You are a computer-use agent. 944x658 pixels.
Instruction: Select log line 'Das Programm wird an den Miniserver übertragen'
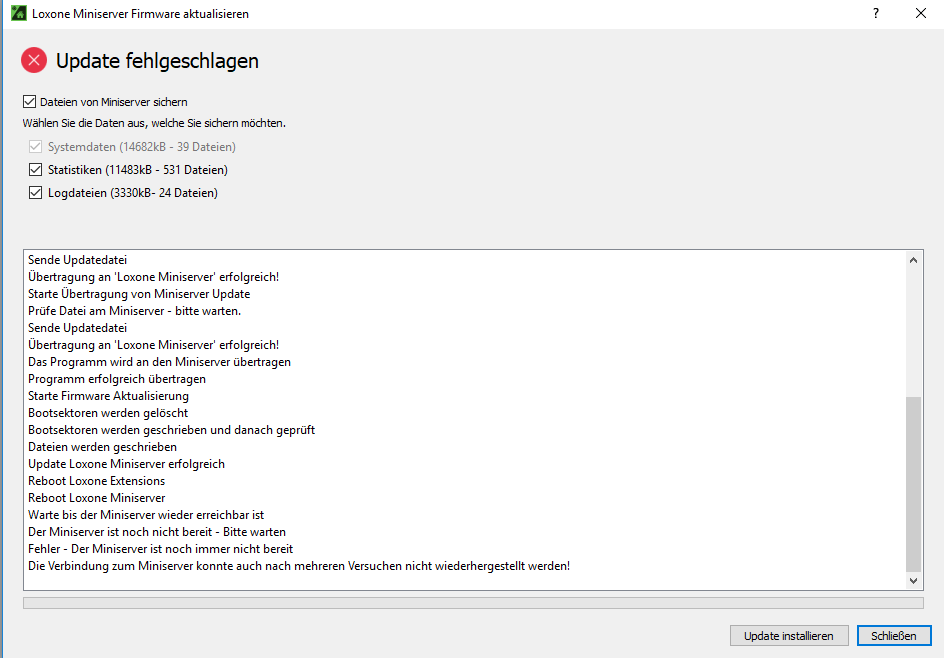click(160, 362)
